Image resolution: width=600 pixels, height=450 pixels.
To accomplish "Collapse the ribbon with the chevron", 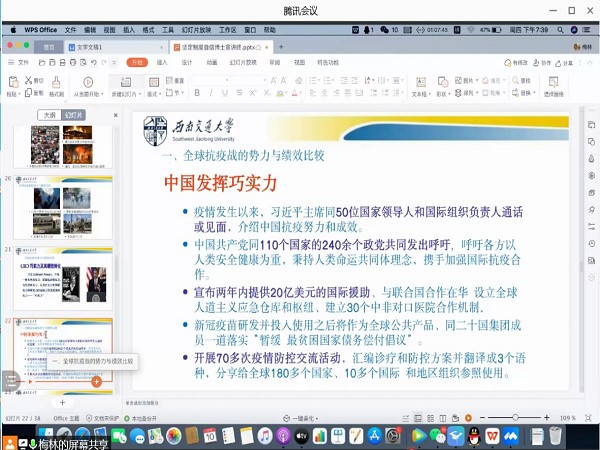I will coord(590,62).
